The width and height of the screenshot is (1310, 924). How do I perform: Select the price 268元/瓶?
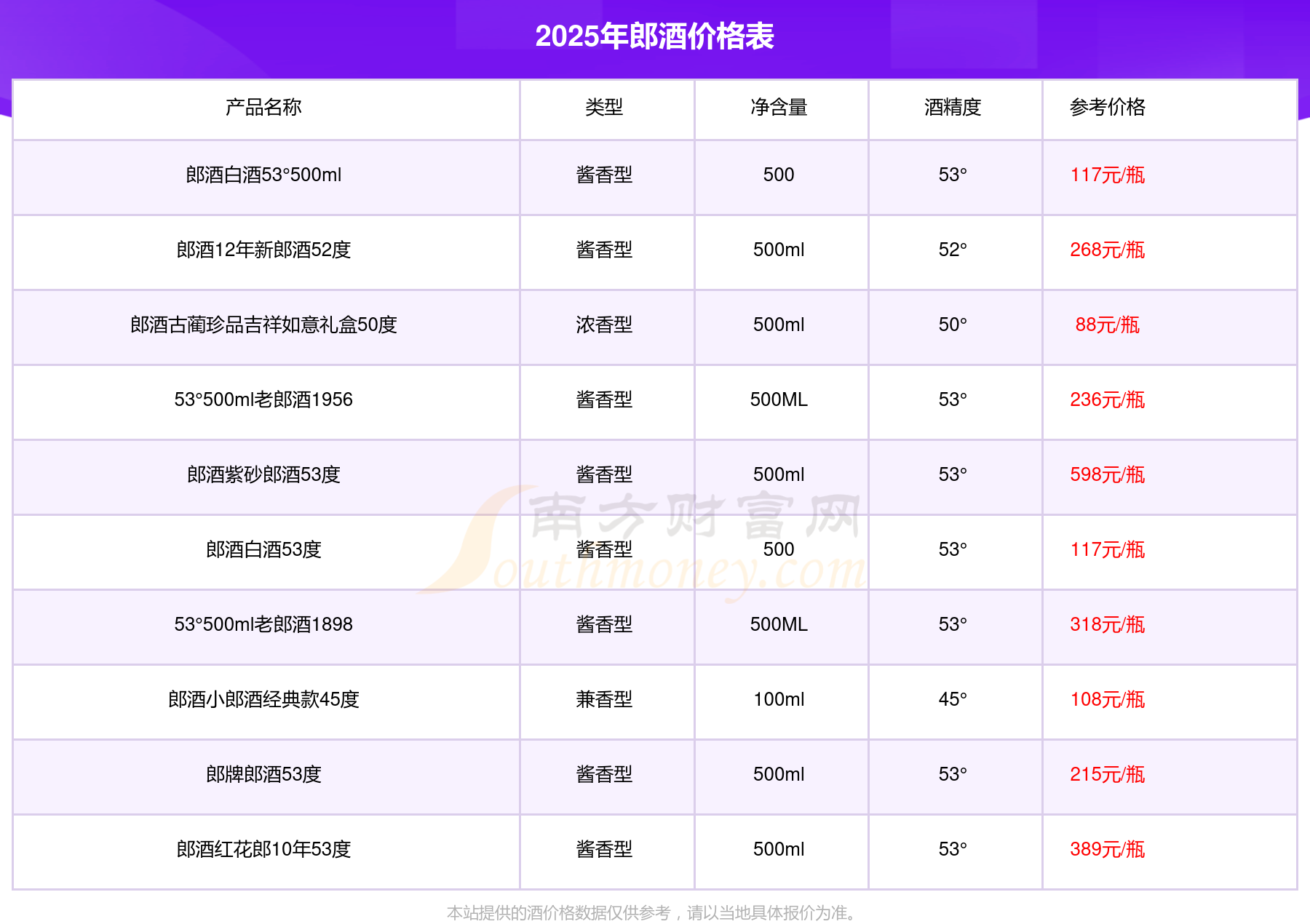pyautogui.click(x=1107, y=250)
